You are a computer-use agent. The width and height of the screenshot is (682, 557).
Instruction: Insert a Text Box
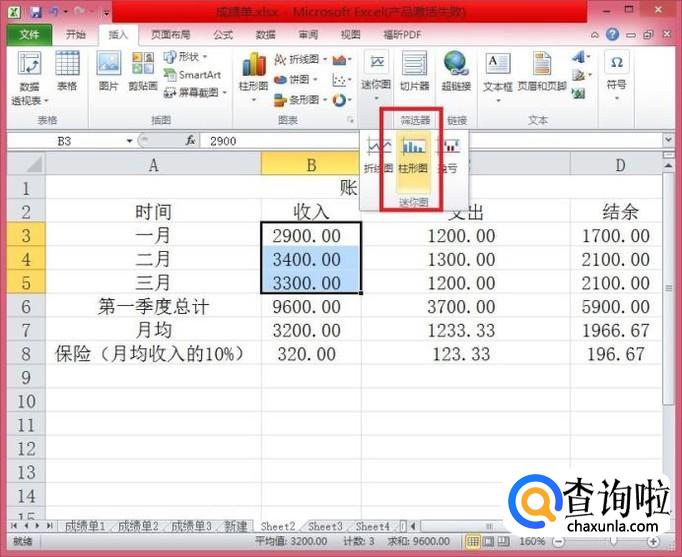tap(498, 77)
